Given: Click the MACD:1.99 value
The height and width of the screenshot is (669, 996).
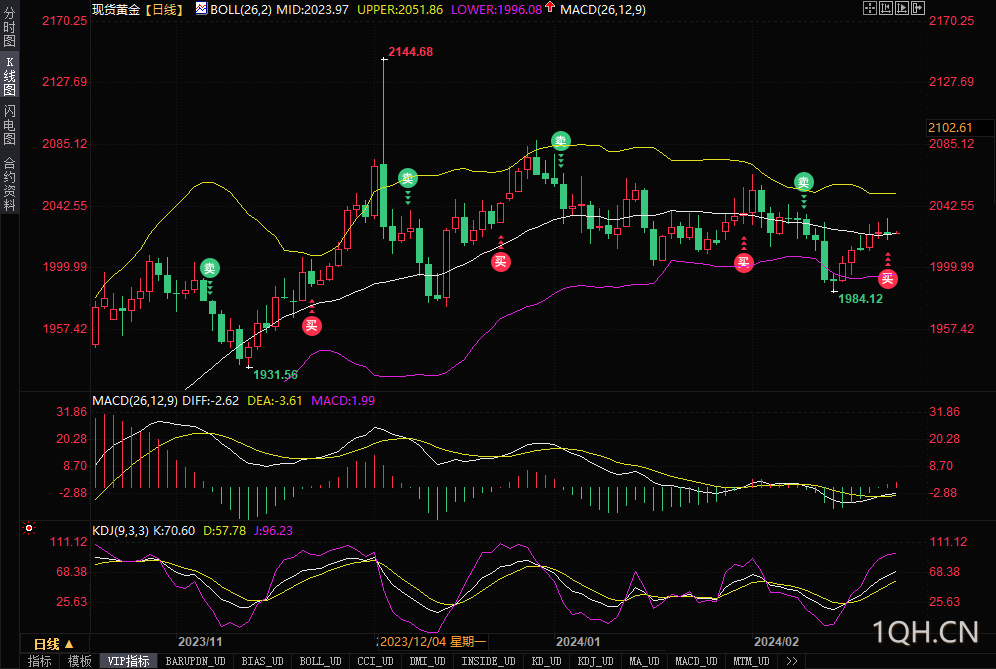Looking at the screenshot, I should coord(343,401).
